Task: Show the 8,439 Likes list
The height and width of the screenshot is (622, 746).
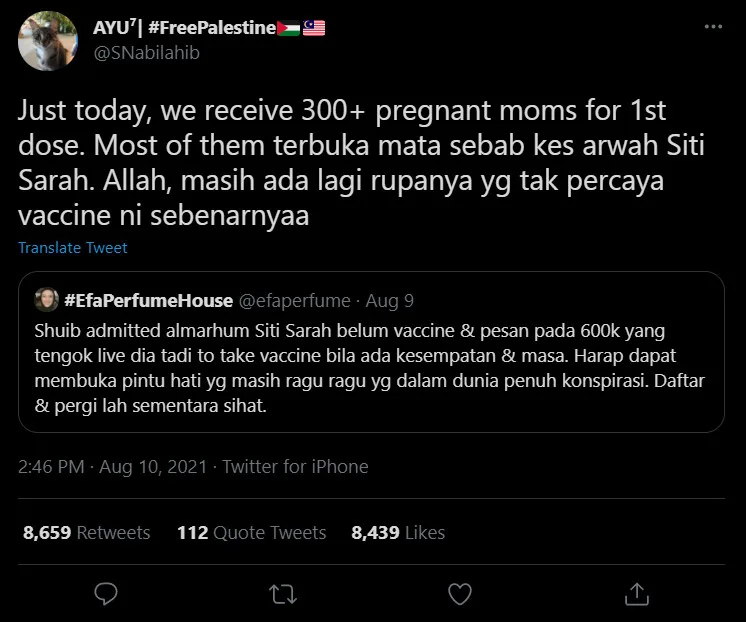Action: tap(398, 533)
